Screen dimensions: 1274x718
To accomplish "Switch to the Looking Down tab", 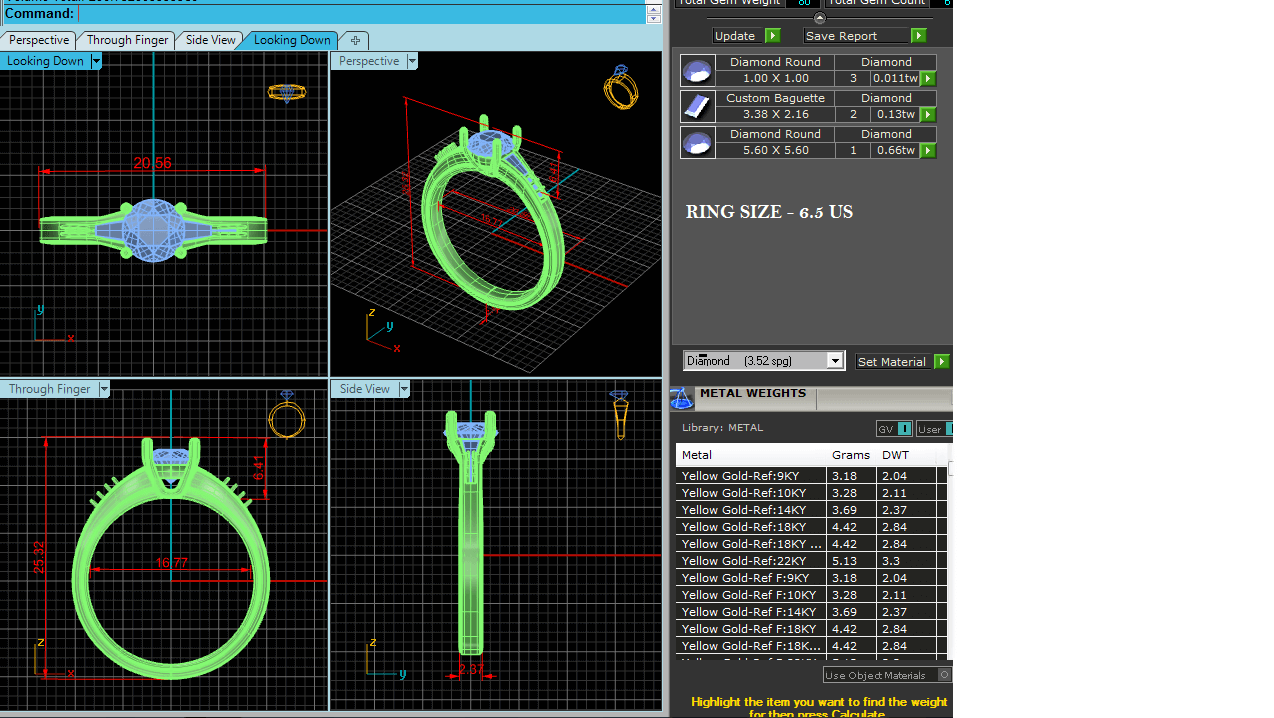I will coord(292,40).
